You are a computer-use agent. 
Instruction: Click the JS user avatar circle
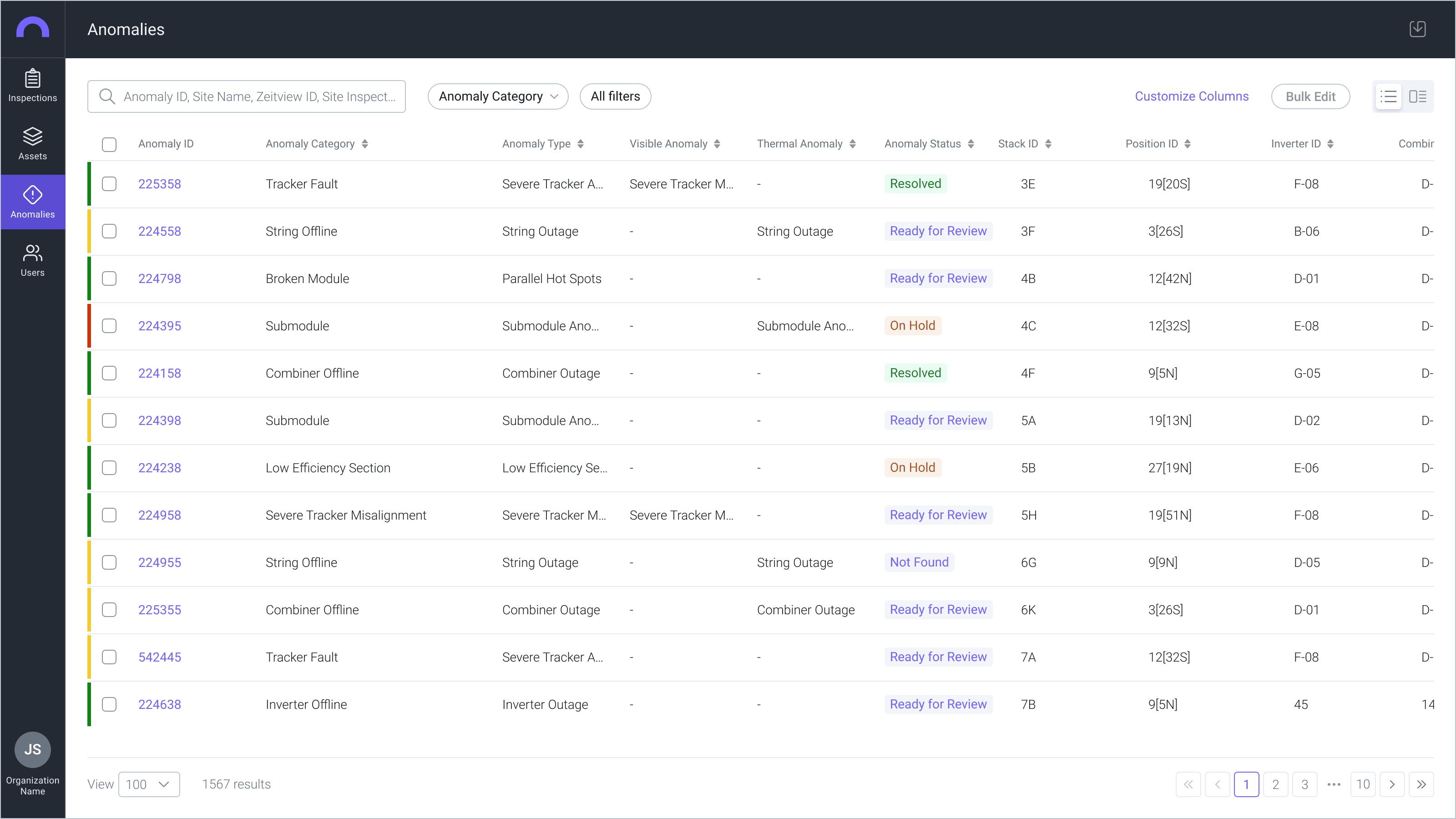33,749
